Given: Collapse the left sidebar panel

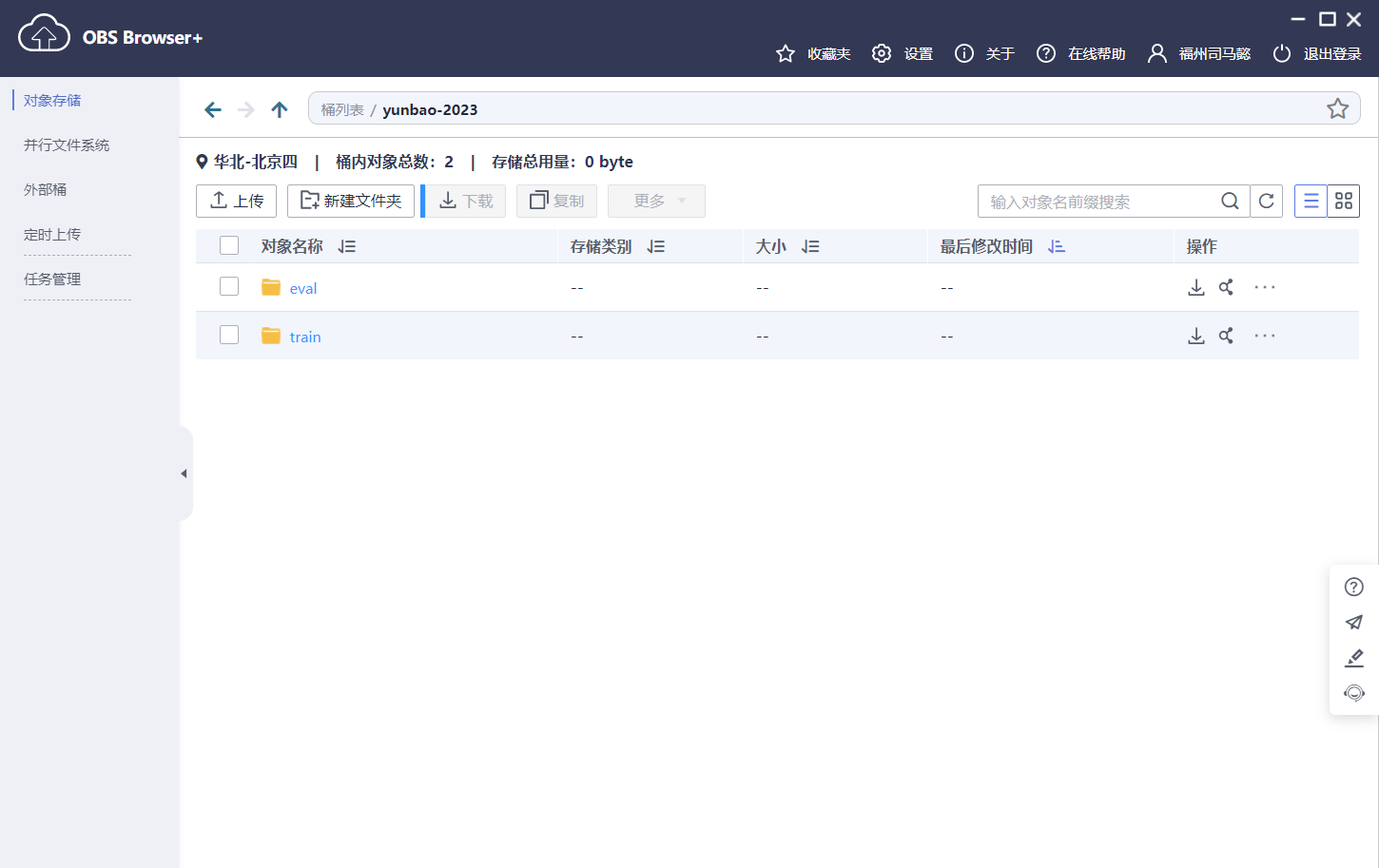Looking at the screenshot, I should tap(183, 473).
